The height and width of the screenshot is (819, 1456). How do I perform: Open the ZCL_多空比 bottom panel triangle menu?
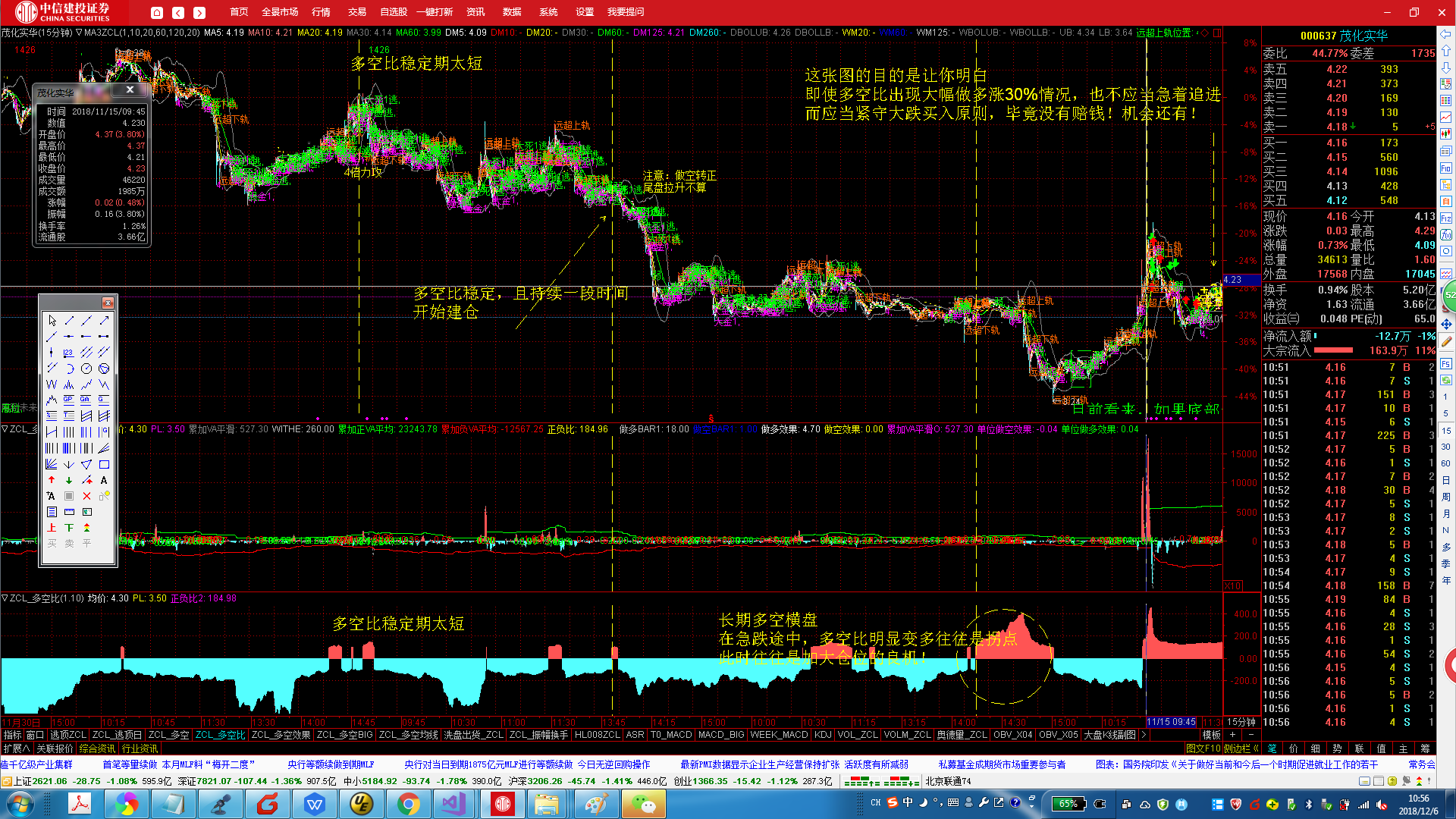point(5,598)
